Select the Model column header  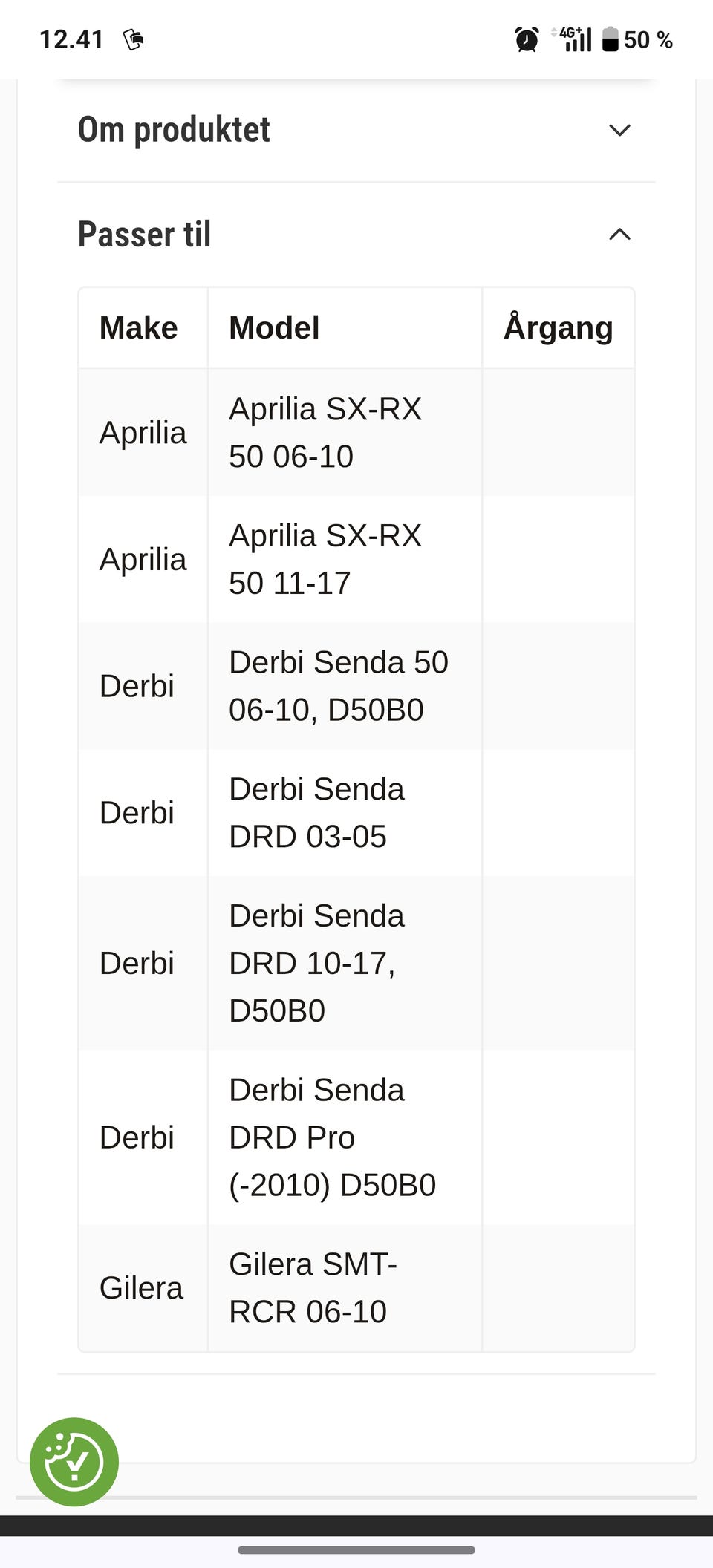[274, 327]
